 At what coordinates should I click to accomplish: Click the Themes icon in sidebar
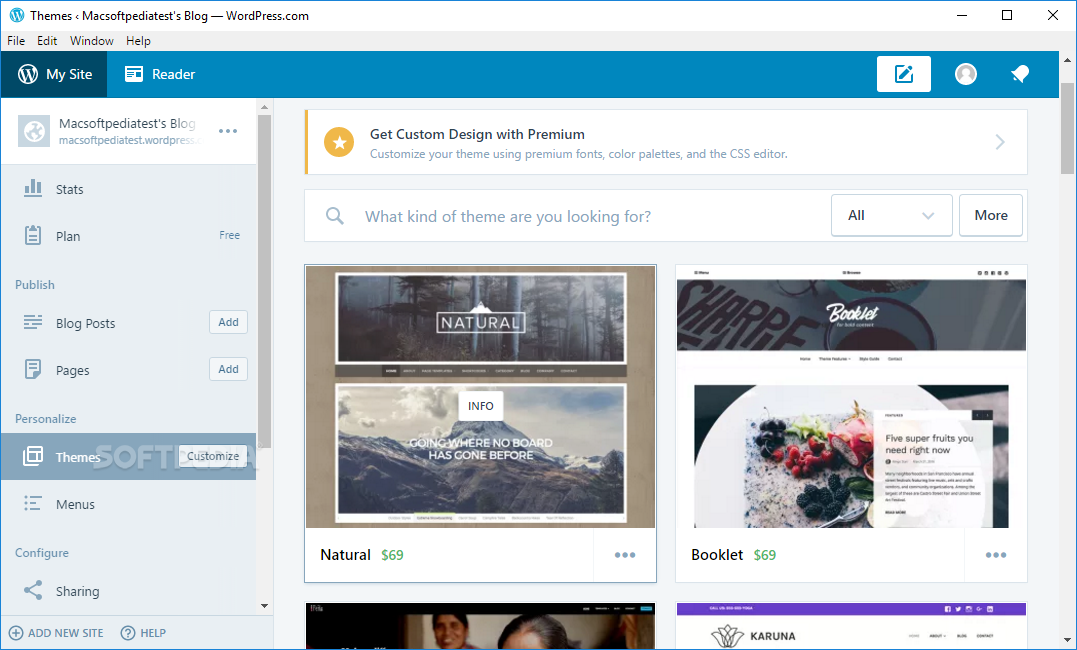(33, 456)
